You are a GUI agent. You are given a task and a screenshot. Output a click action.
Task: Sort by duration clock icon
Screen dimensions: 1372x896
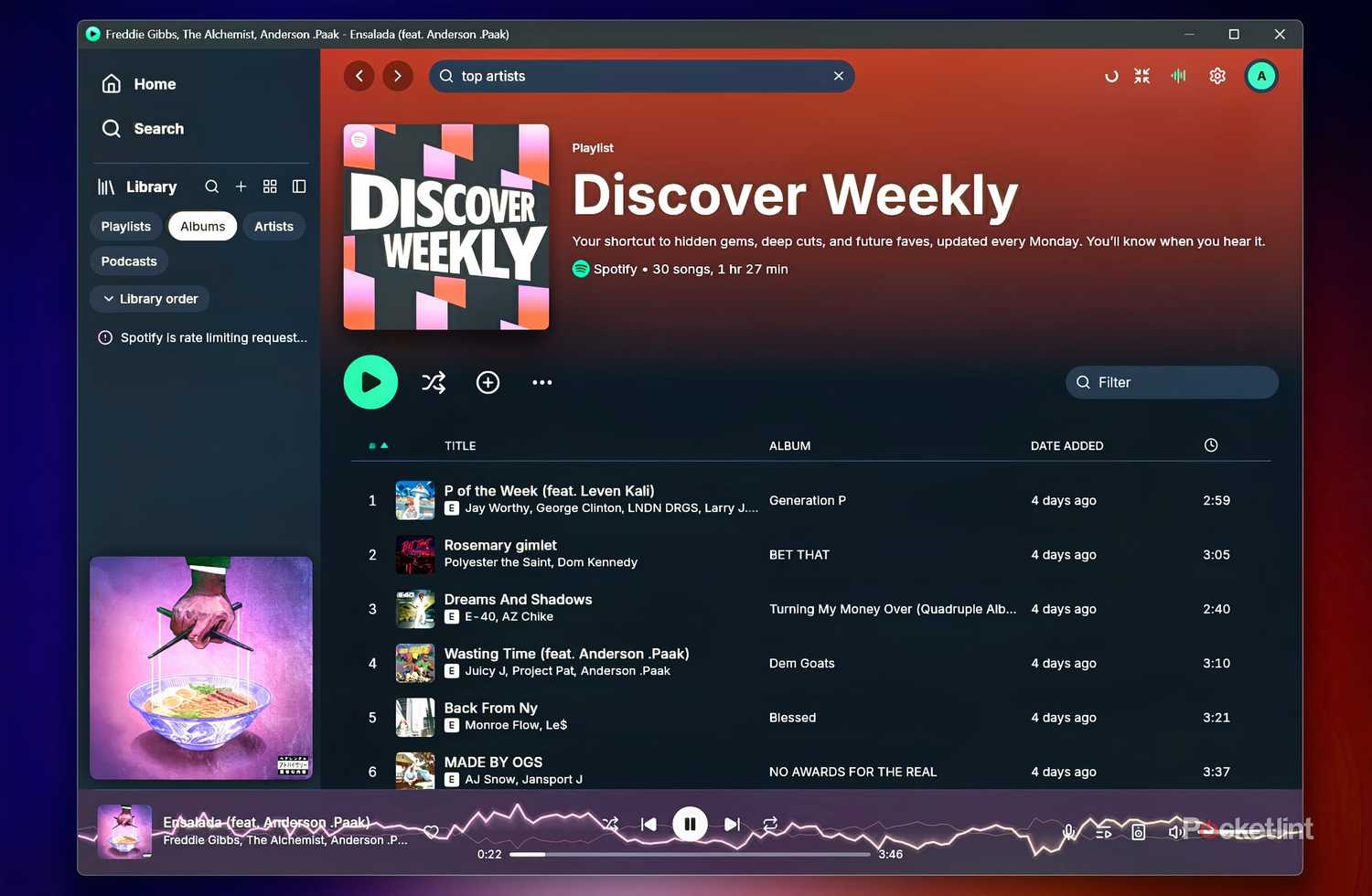coord(1211,445)
